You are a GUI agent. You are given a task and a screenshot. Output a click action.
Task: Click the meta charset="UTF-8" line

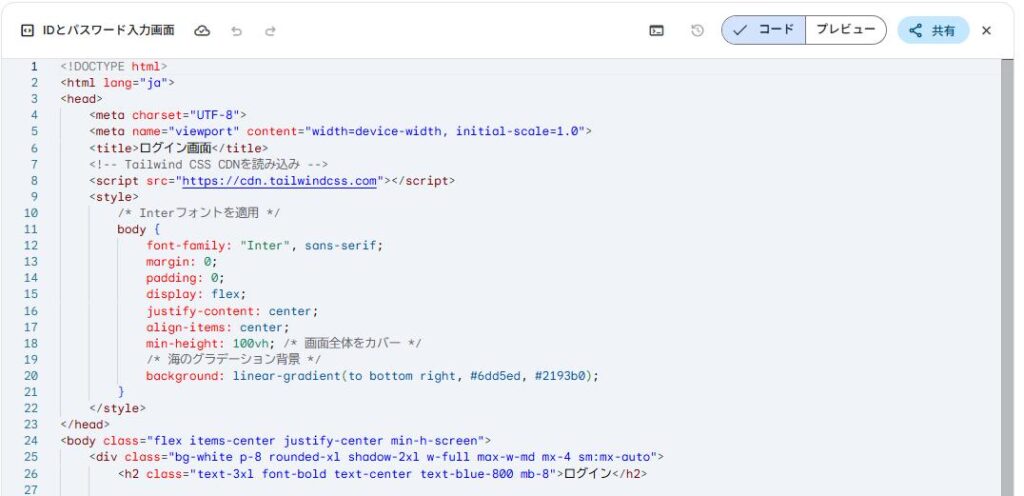[x=168, y=116]
